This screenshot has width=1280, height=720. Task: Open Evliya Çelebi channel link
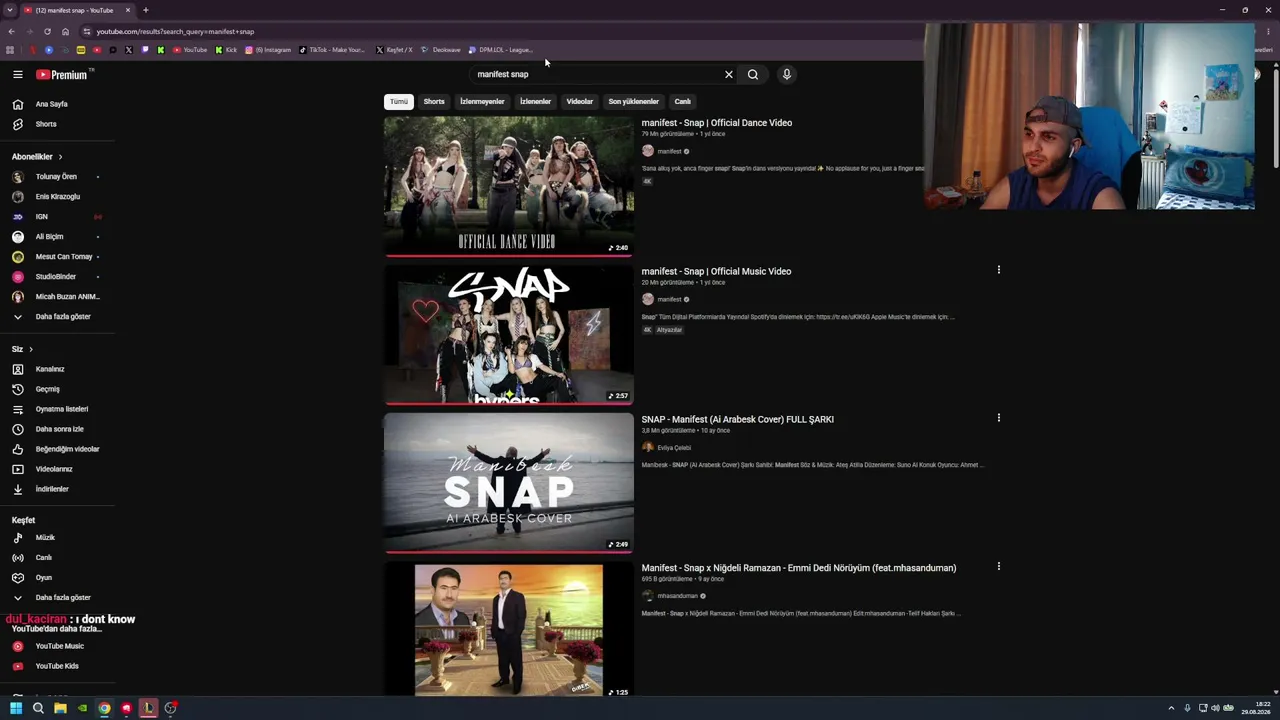[x=674, y=448]
